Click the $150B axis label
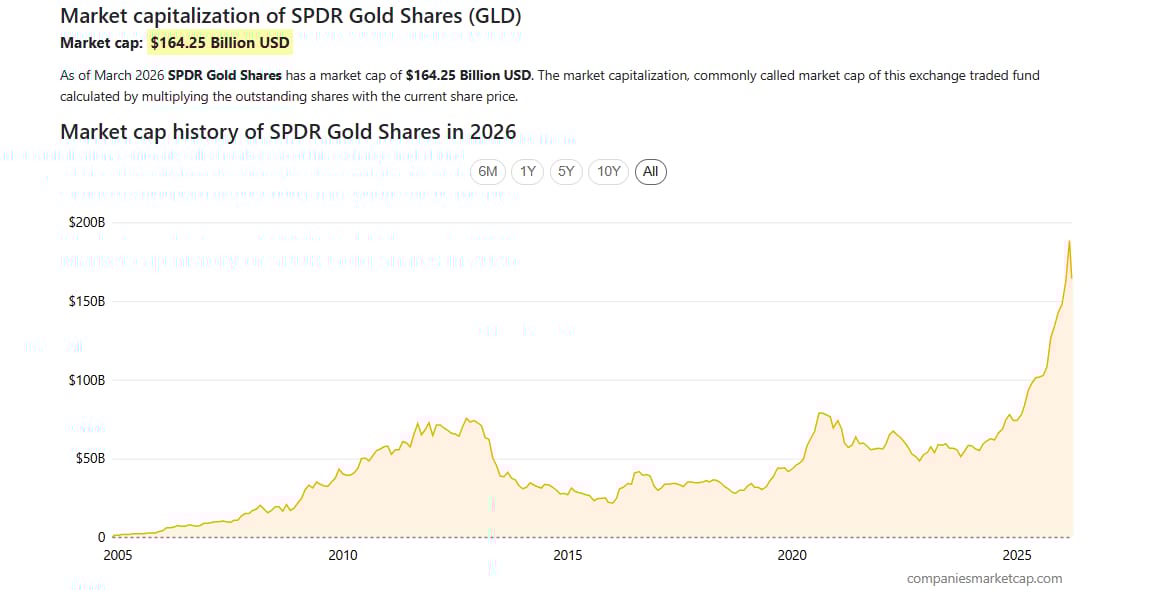This screenshot has height=590, width=1152. click(x=87, y=300)
